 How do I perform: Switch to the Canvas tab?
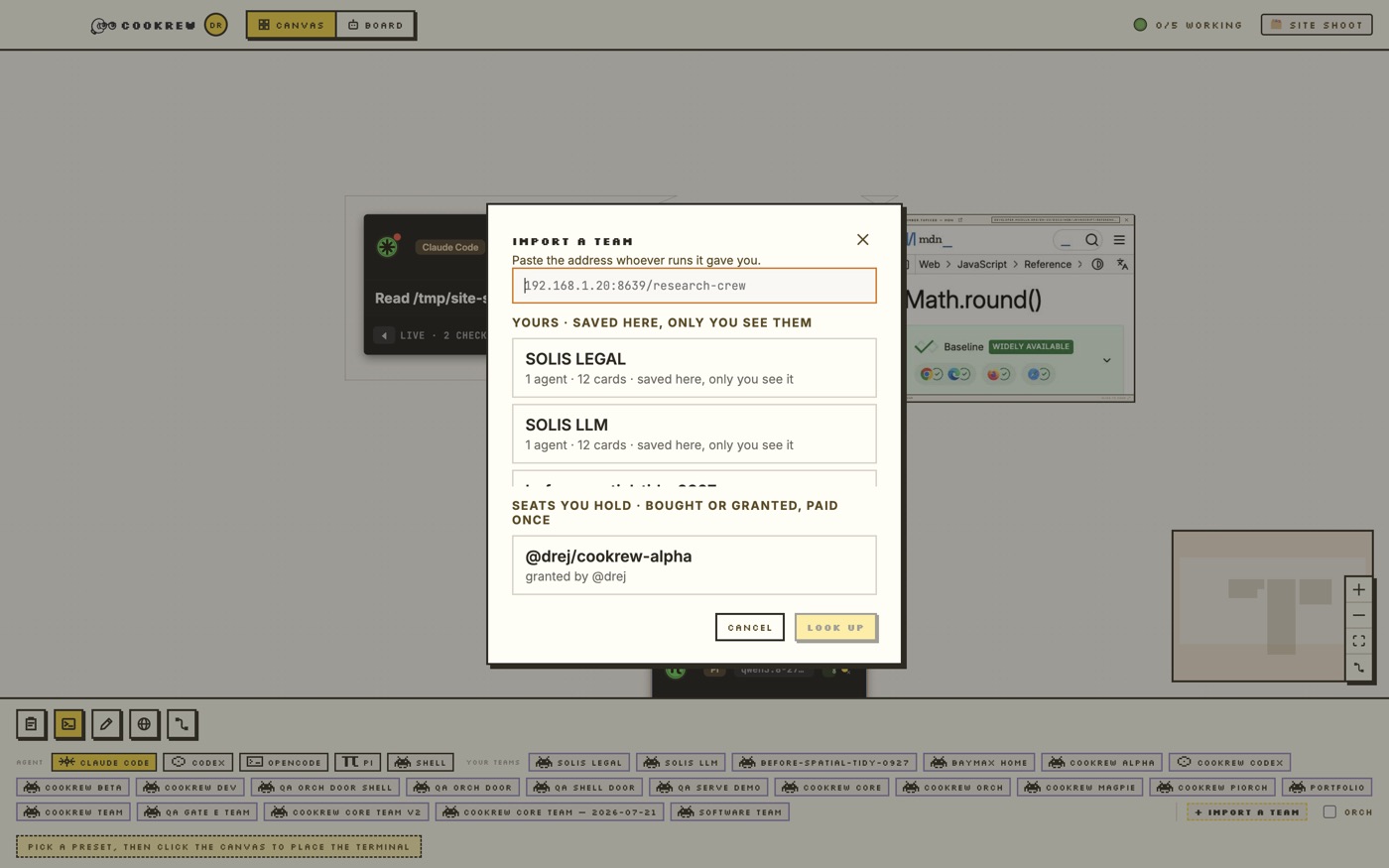point(291,25)
